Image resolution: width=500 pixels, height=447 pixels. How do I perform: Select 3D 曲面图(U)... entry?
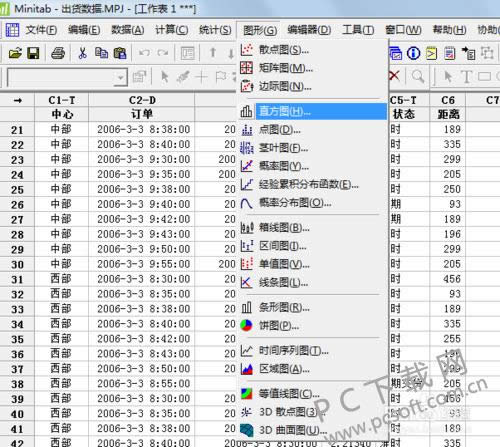point(313,430)
